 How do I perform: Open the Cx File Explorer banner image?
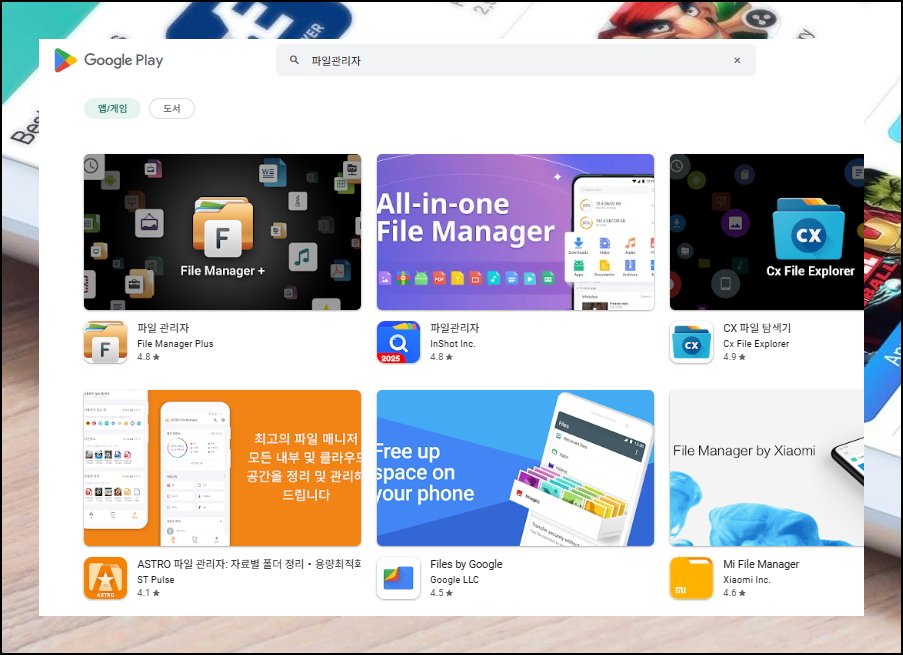tap(767, 232)
